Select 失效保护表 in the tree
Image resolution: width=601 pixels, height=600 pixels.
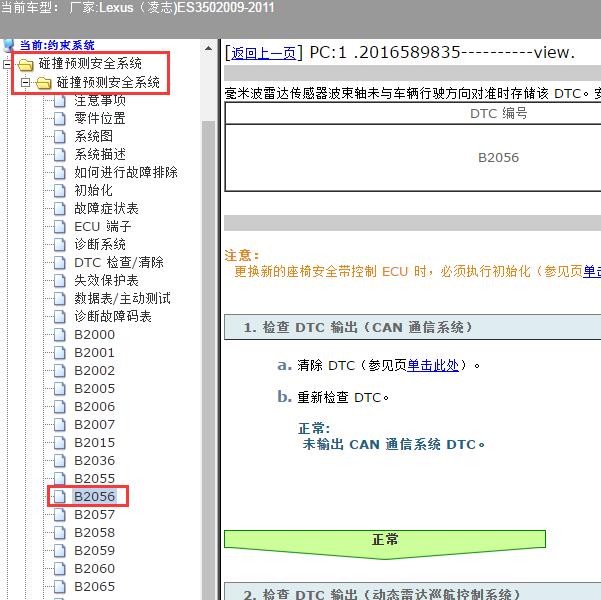tap(106, 280)
